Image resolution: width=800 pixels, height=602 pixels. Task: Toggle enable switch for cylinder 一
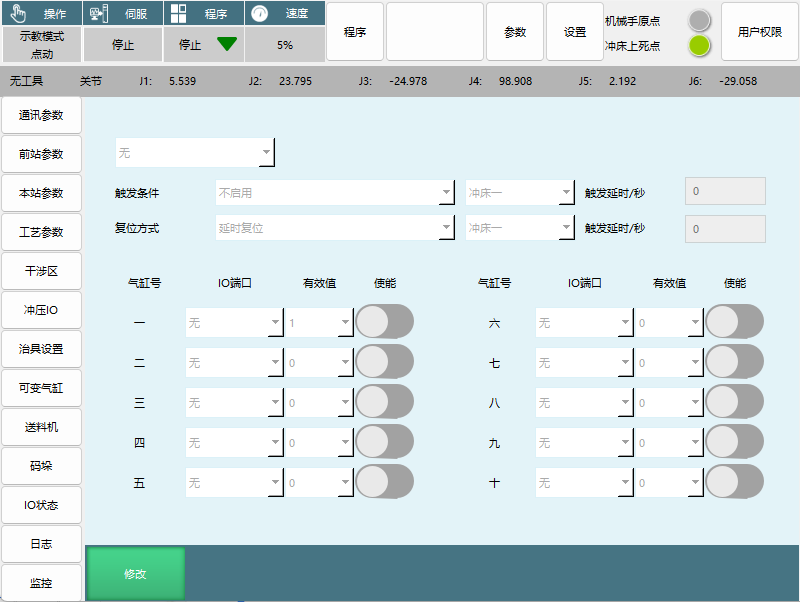coord(384,322)
